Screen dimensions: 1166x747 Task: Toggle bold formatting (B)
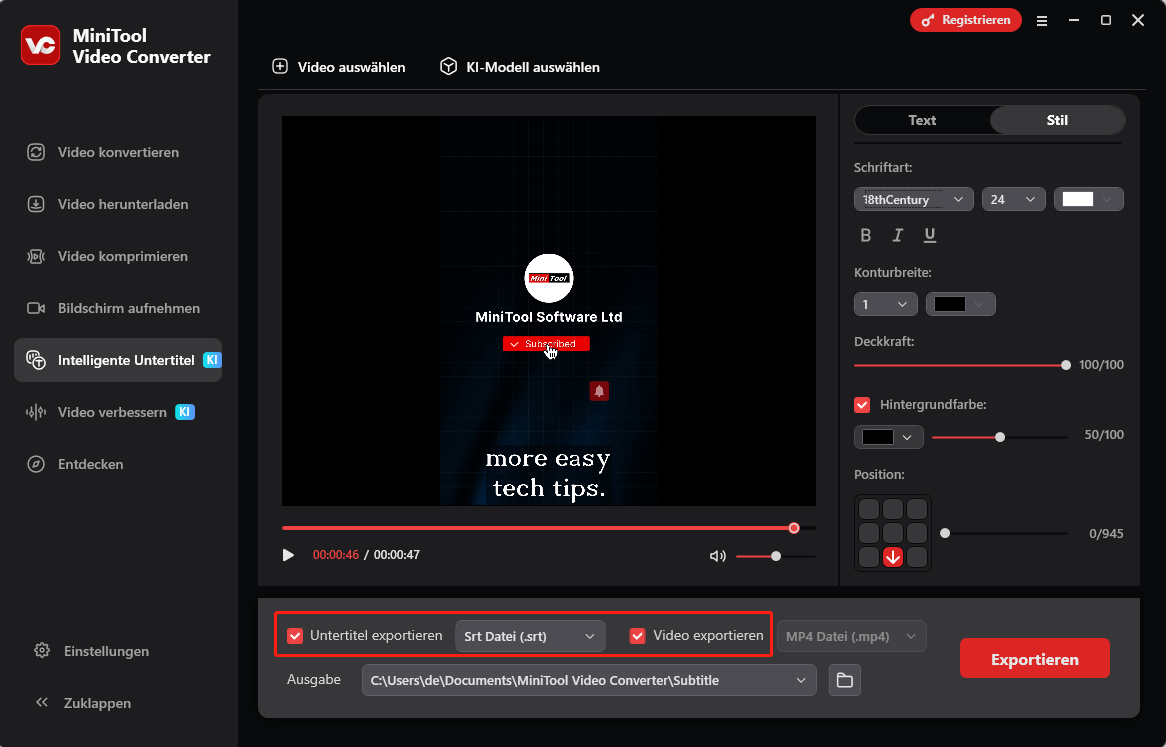[x=866, y=236]
